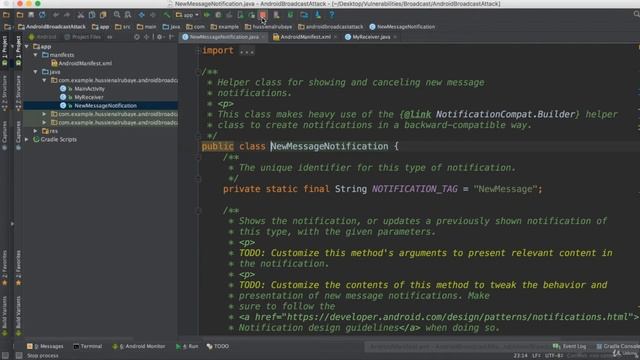Open AndroidManifest.xml in the project tree
This screenshot has width=640, height=360.
[81, 63]
